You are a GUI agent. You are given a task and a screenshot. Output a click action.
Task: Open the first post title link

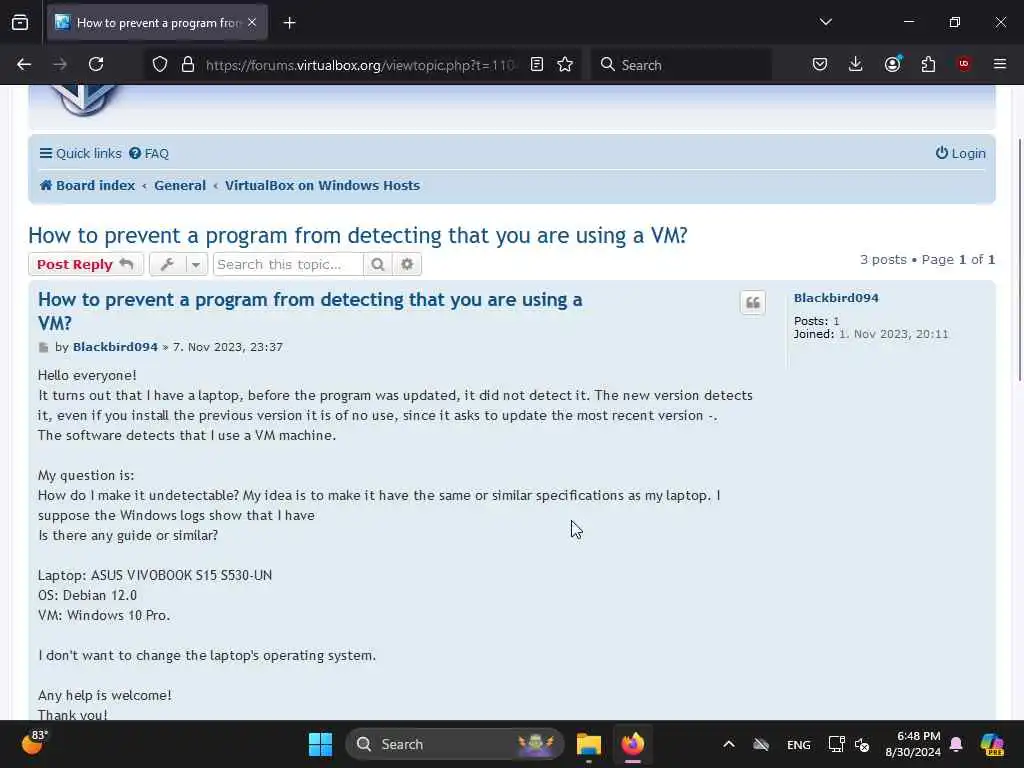(310, 311)
